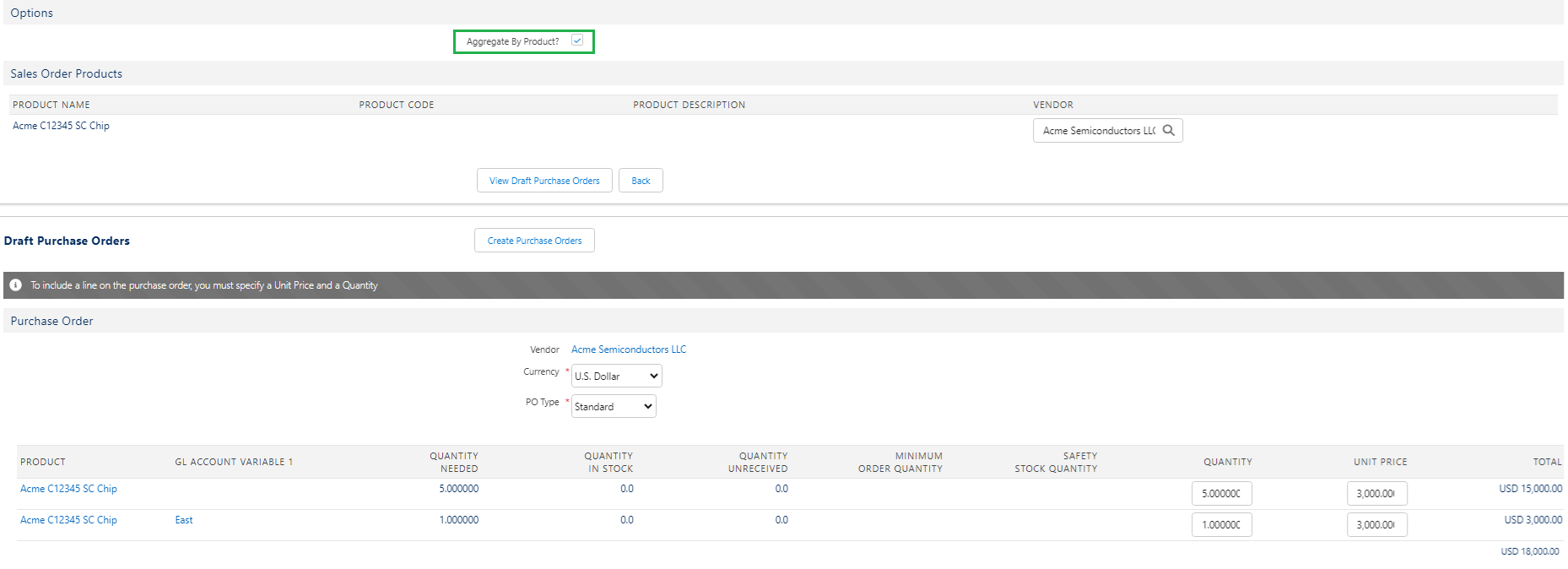The height and width of the screenshot is (569, 1568).
Task: Open the first Acme C12345 SC Chip purchase order line
Action: coord(68,489)
